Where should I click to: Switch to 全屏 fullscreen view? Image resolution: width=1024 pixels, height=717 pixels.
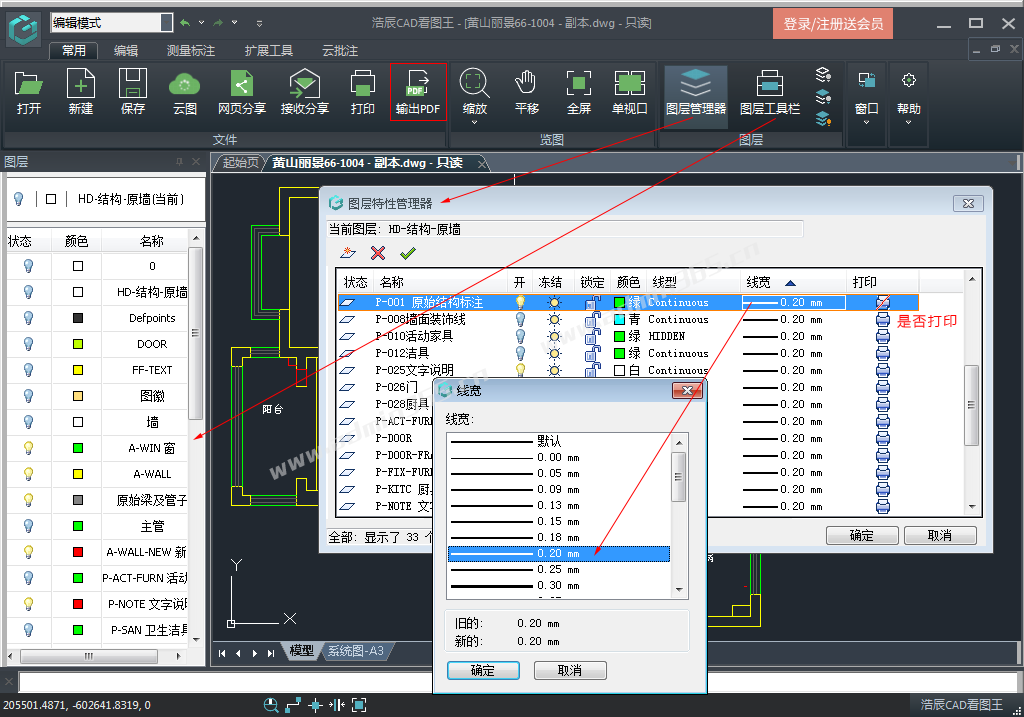tap(579, 92)
